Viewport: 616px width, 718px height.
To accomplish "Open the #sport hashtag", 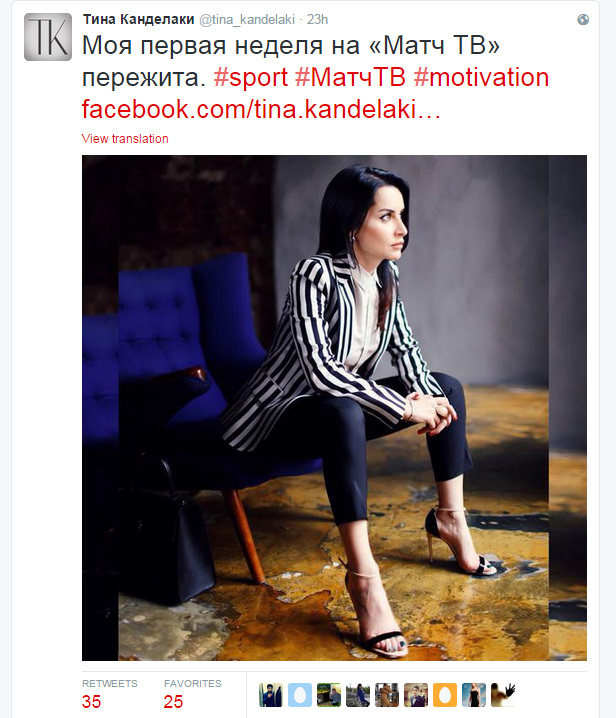I will coord(251,77).
